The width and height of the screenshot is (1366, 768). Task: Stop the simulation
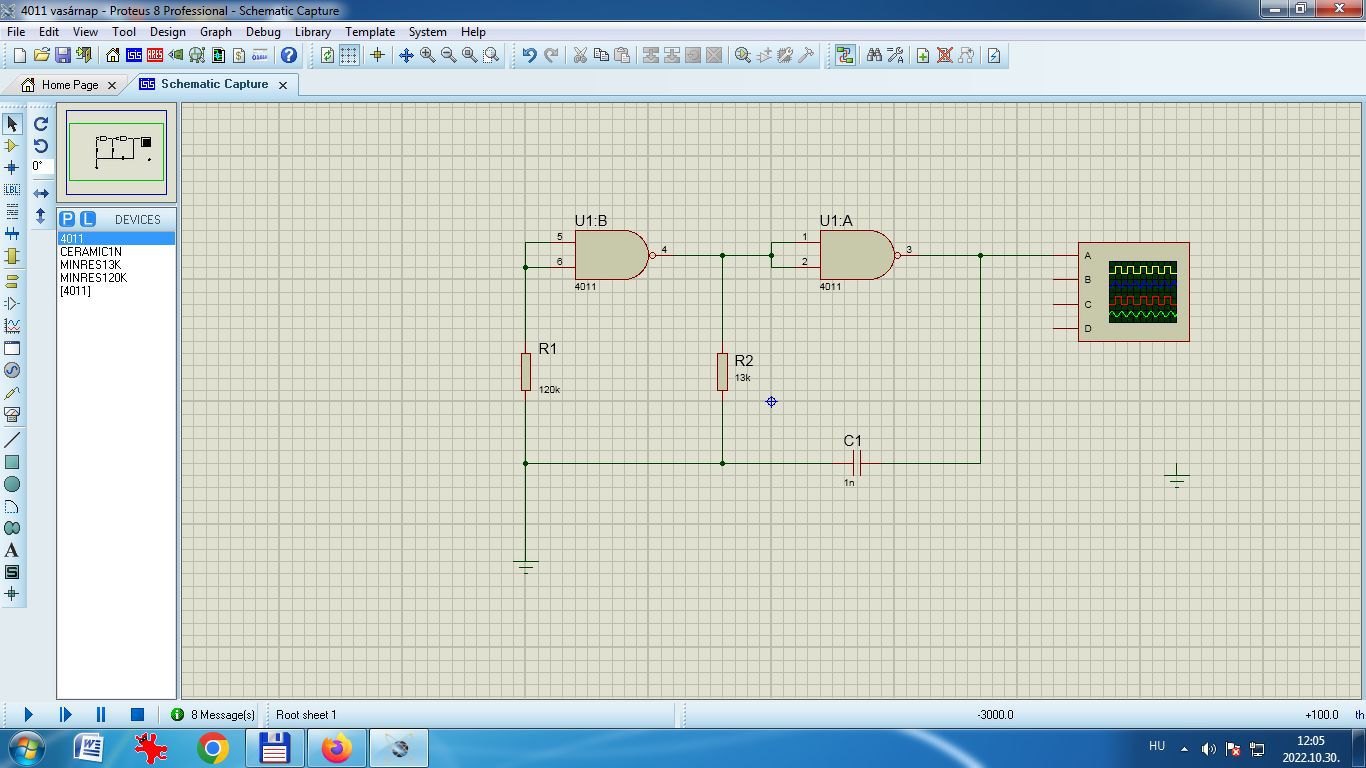click(x=137, y=714)
